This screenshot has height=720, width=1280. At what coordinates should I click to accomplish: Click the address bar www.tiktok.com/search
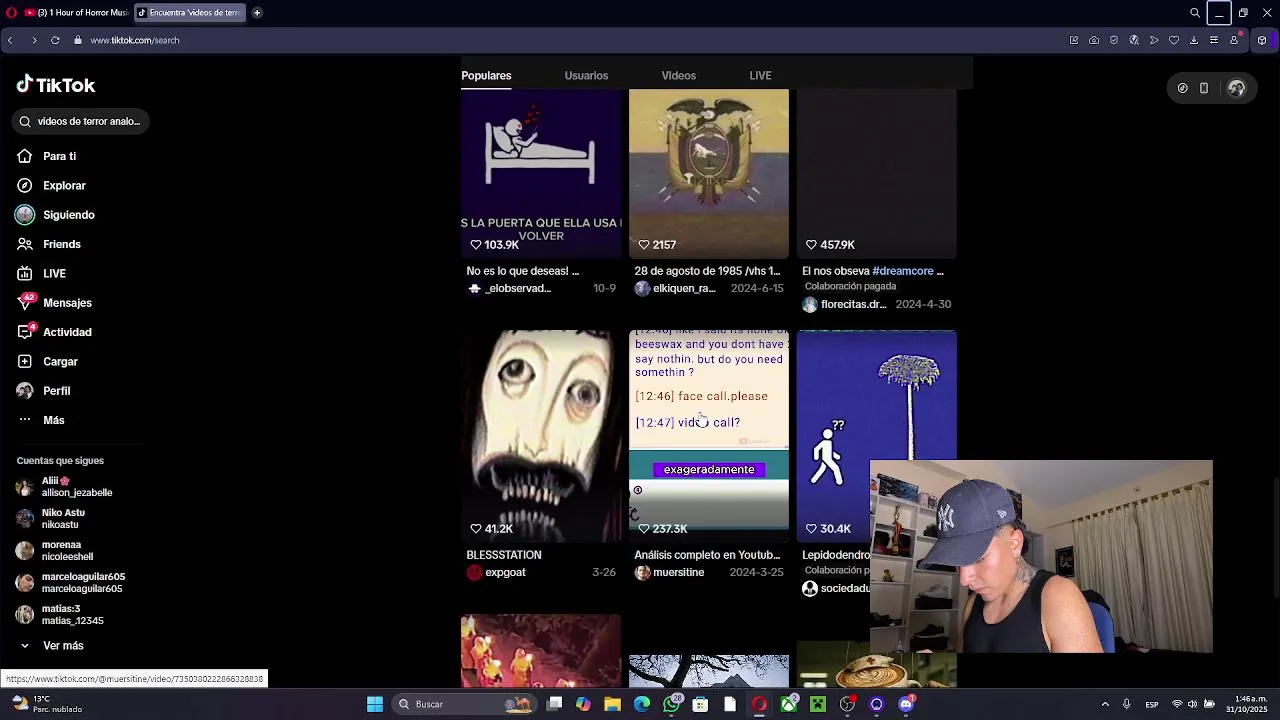[134, 40]
